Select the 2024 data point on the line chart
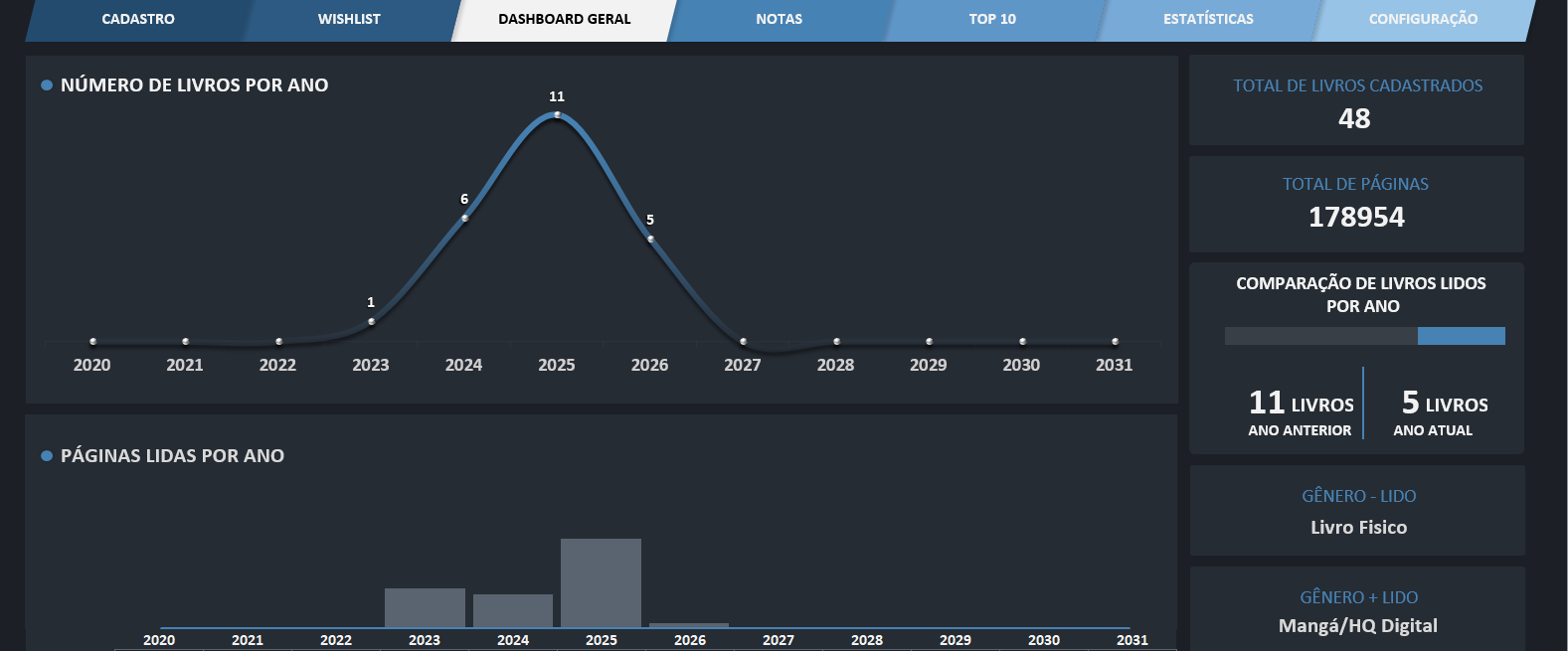The image size is (1568, 651). click(x=464, y=218)
